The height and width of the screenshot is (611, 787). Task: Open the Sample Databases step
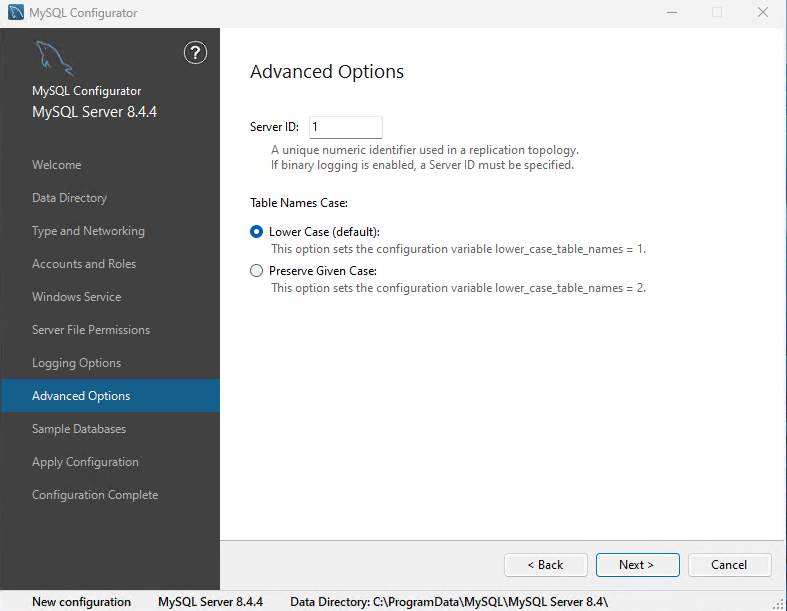(x=79, y=429)
